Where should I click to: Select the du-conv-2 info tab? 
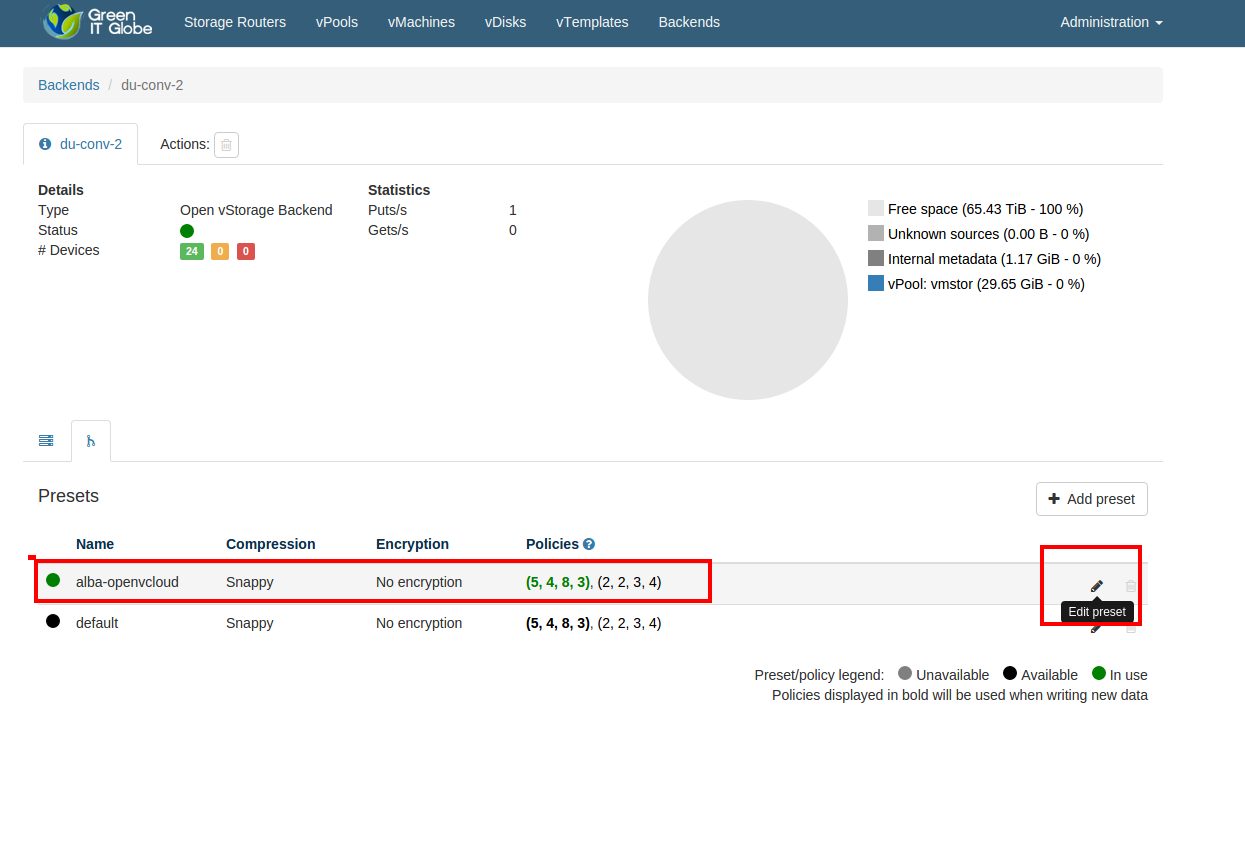[81, 144]
